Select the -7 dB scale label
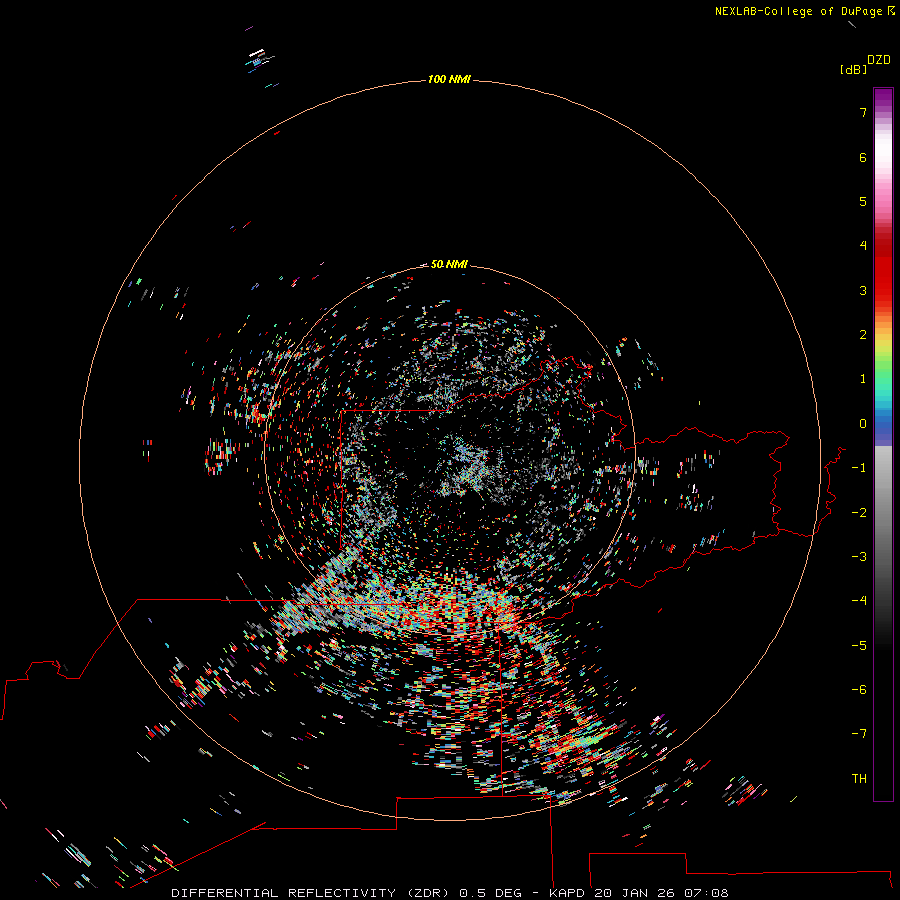 (859, 734)
